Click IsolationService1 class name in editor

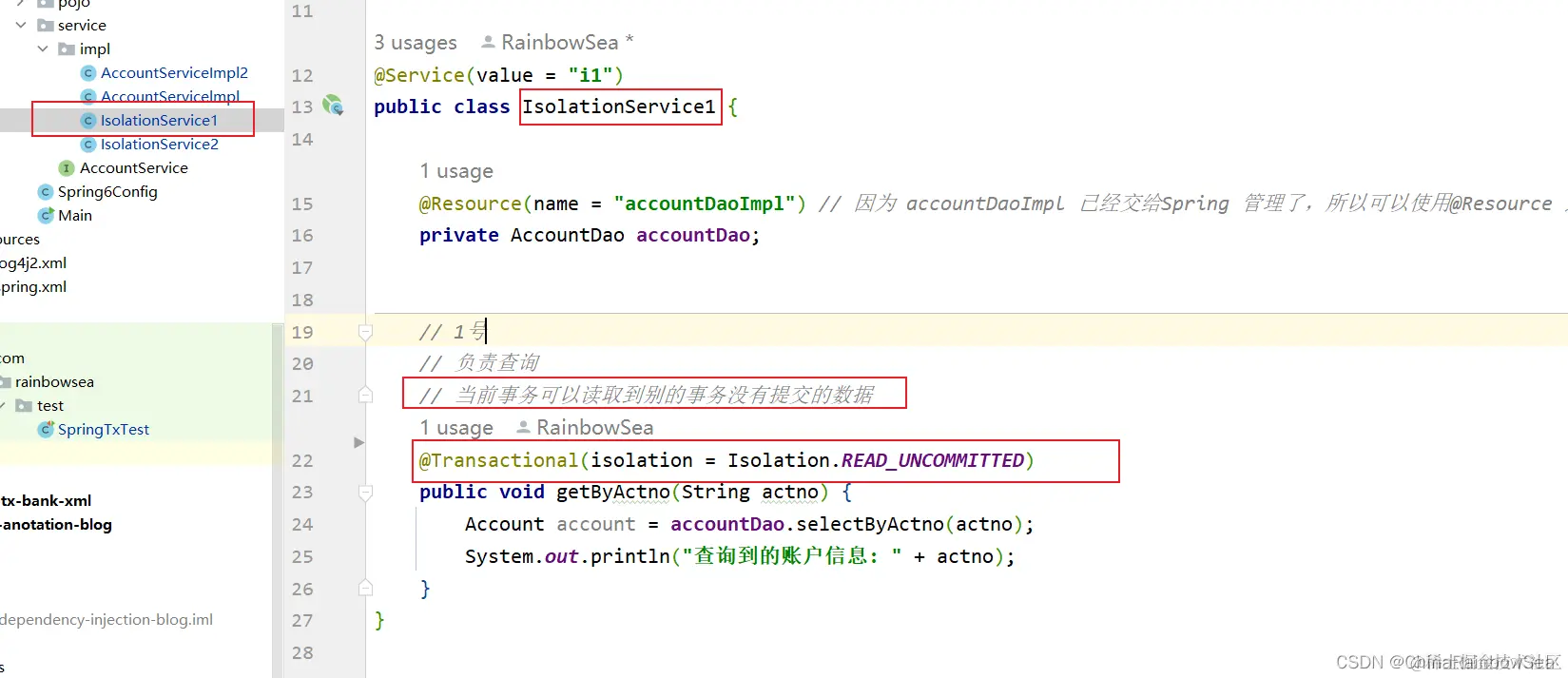(x=619, y=107)
